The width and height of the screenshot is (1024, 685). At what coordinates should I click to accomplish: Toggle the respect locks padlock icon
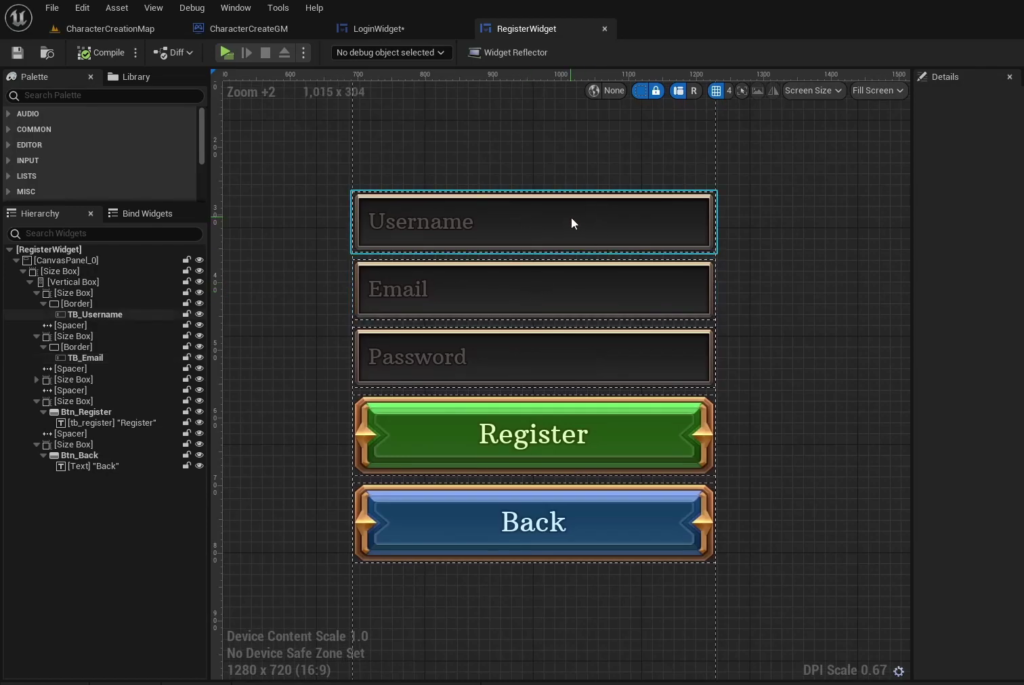point(656,91)
